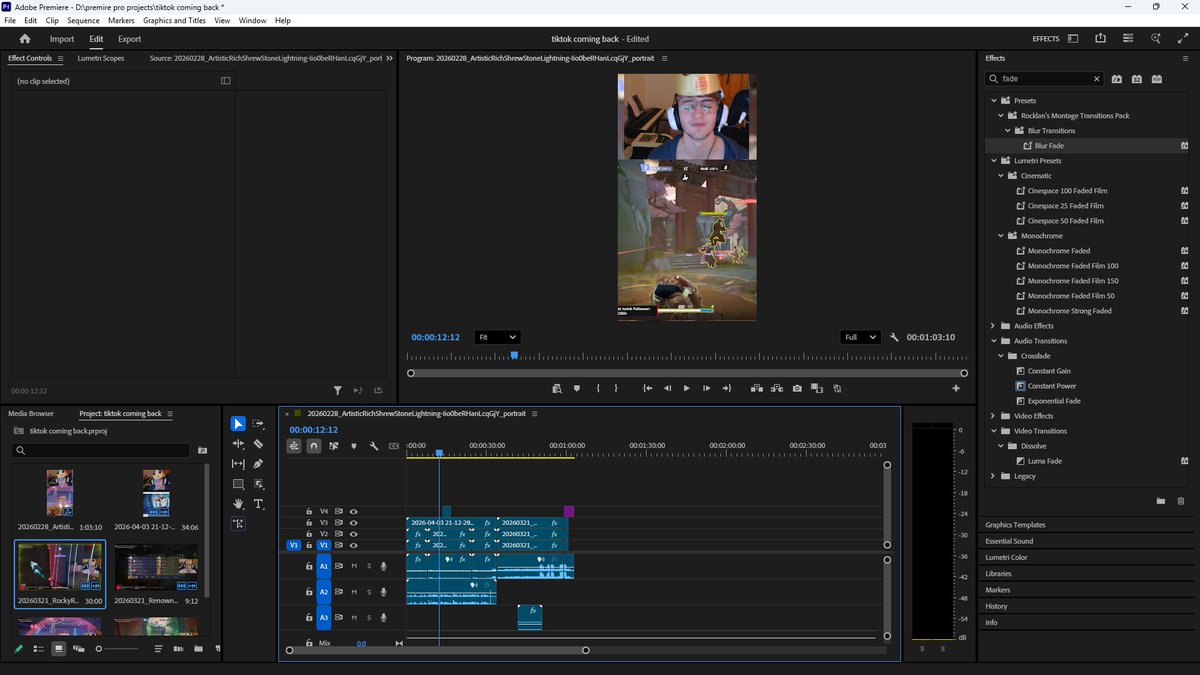
Task: Toggle V3 track visibility eye icon
Action: point(353,523)
